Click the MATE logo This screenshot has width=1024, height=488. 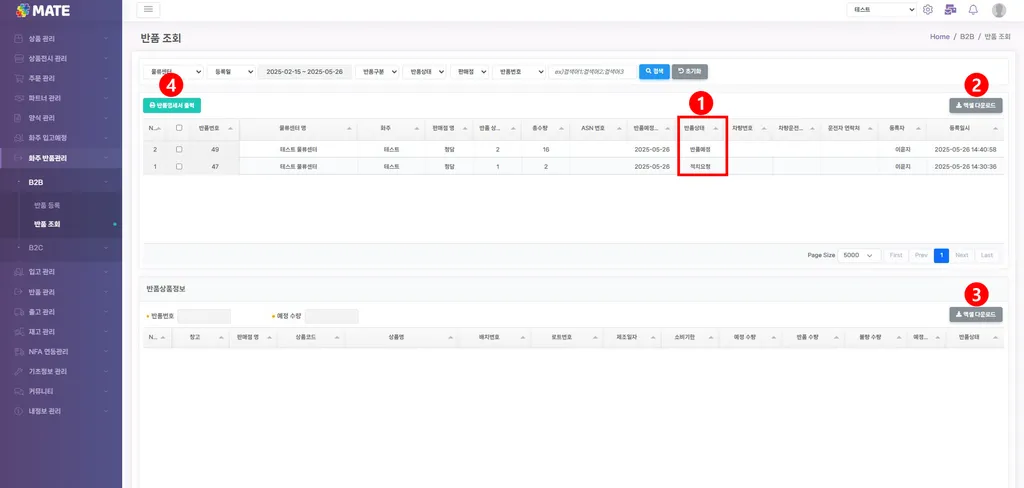(43, 10)
